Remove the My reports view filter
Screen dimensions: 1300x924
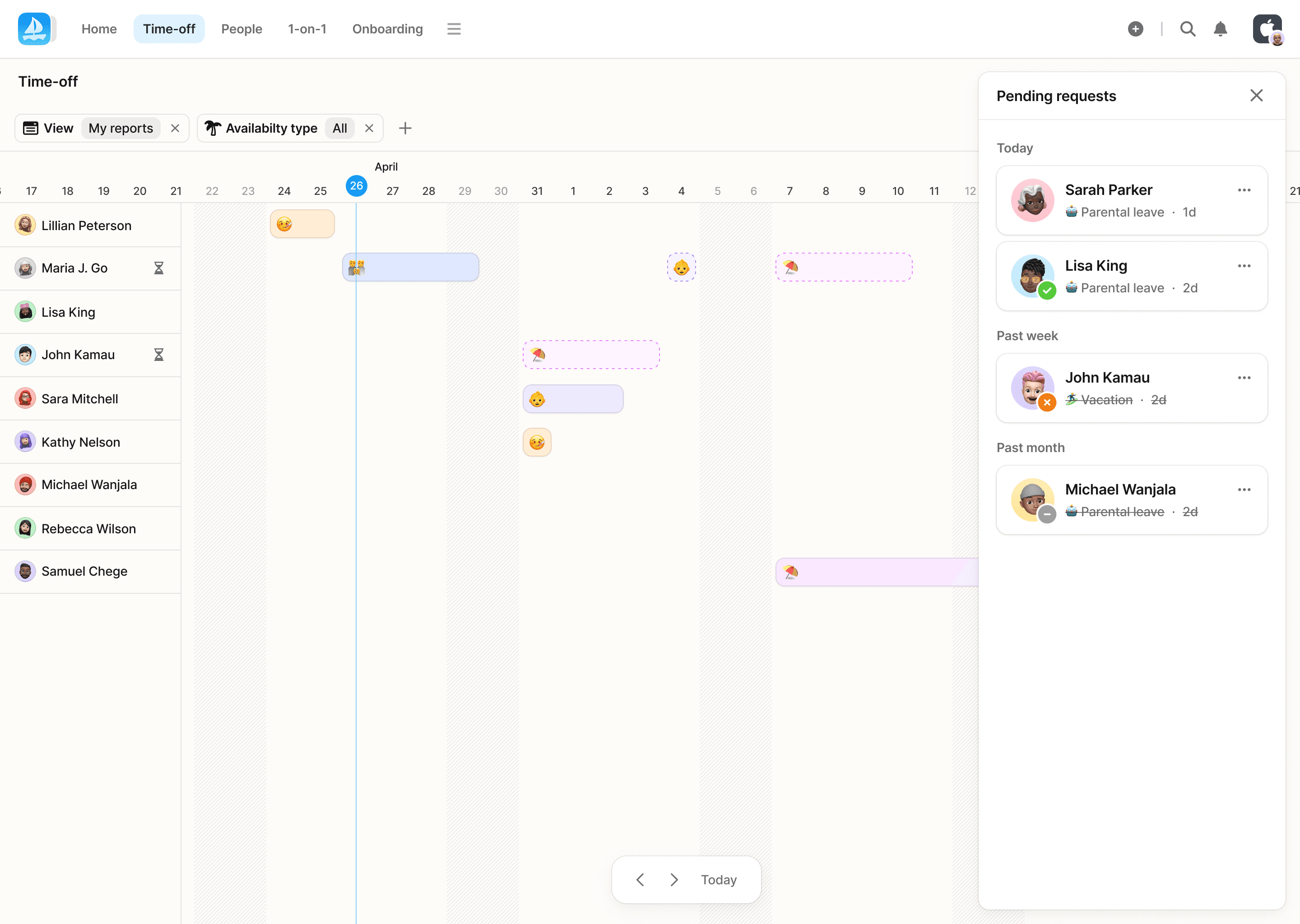(x=175, y=128)
